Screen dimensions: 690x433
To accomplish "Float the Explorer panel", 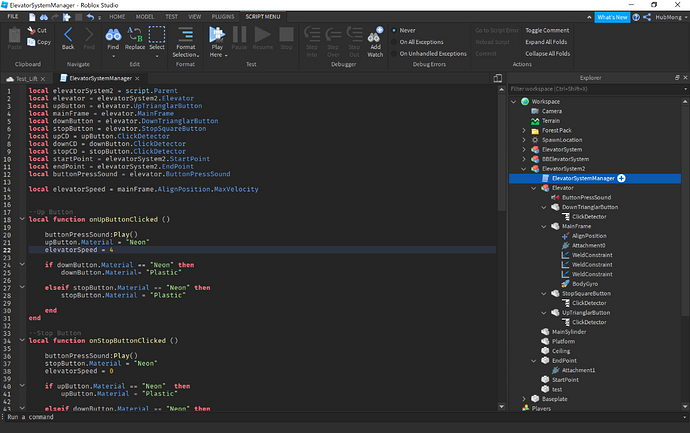I will pyautogui.click(x=677, y=77).
